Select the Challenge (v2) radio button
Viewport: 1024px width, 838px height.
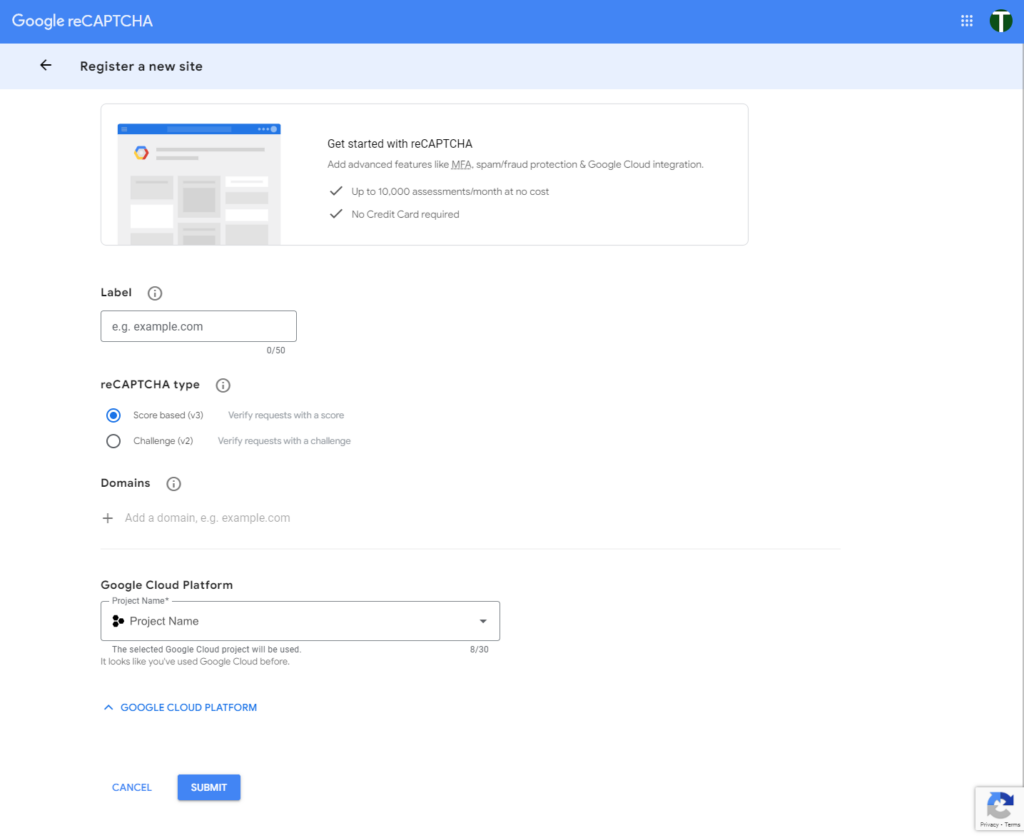click(113, 441)
